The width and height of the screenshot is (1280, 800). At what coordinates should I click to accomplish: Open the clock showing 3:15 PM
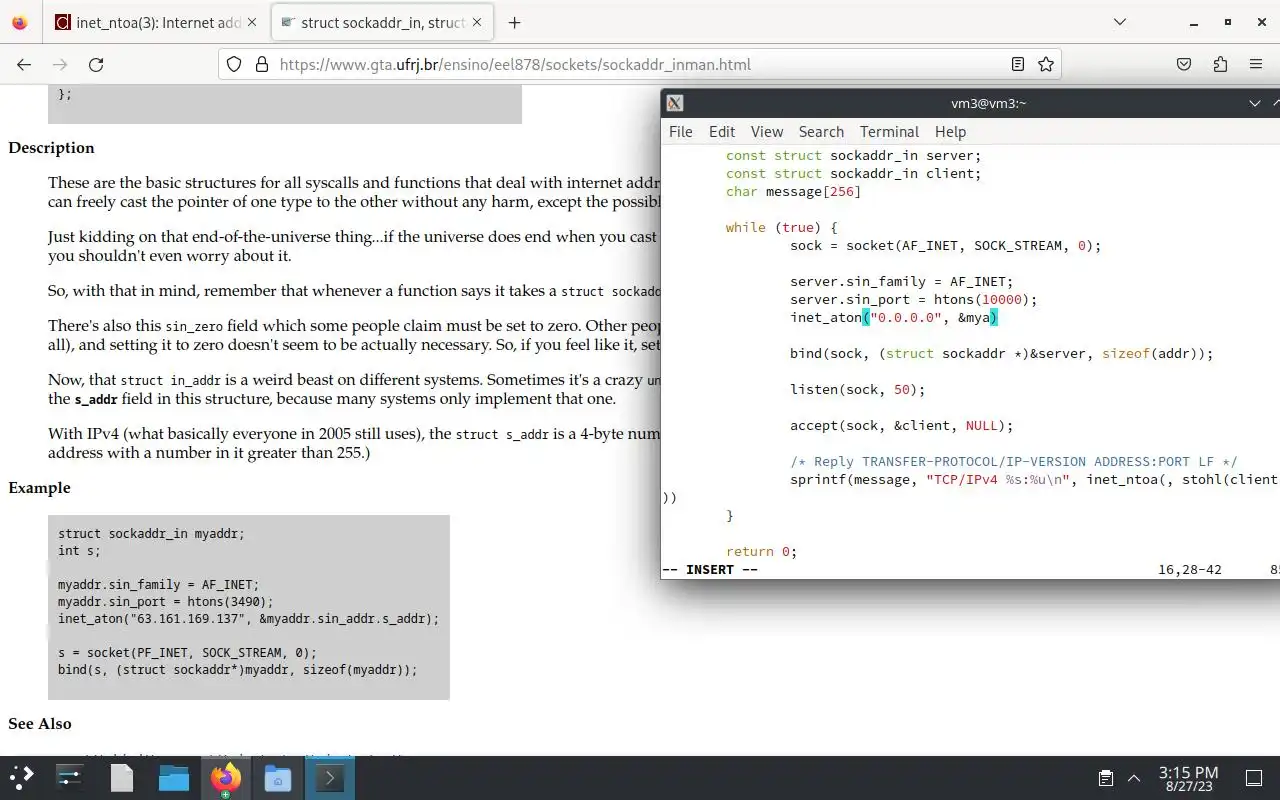1188,778
